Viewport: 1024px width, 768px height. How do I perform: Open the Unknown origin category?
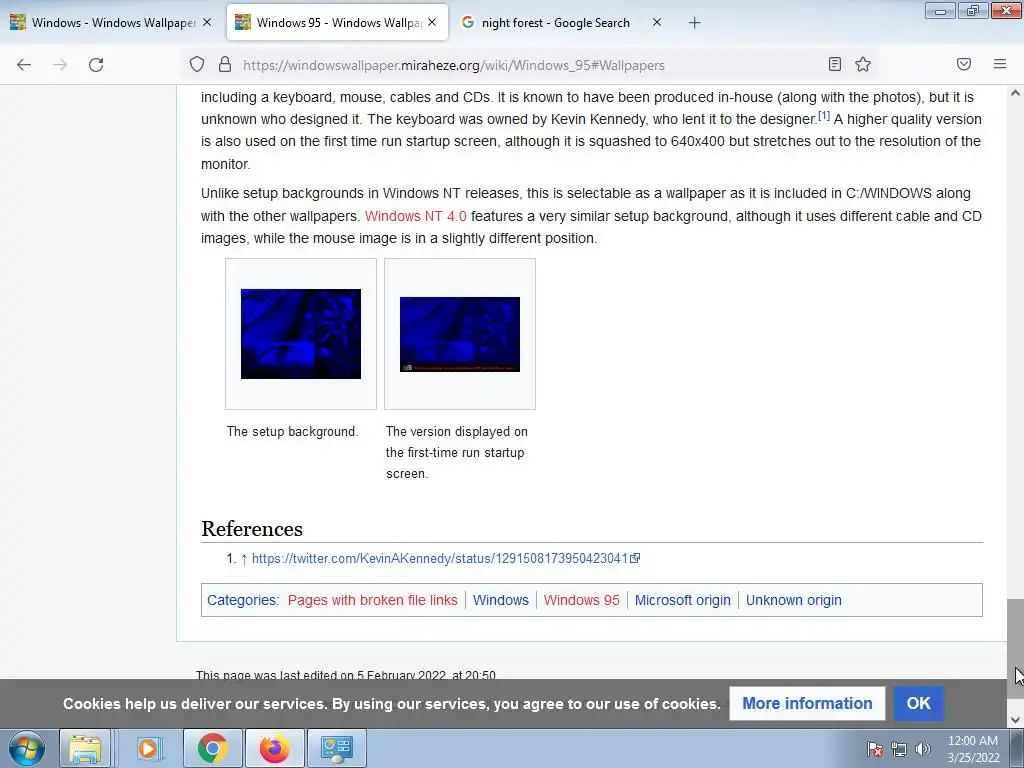(793, 600)
